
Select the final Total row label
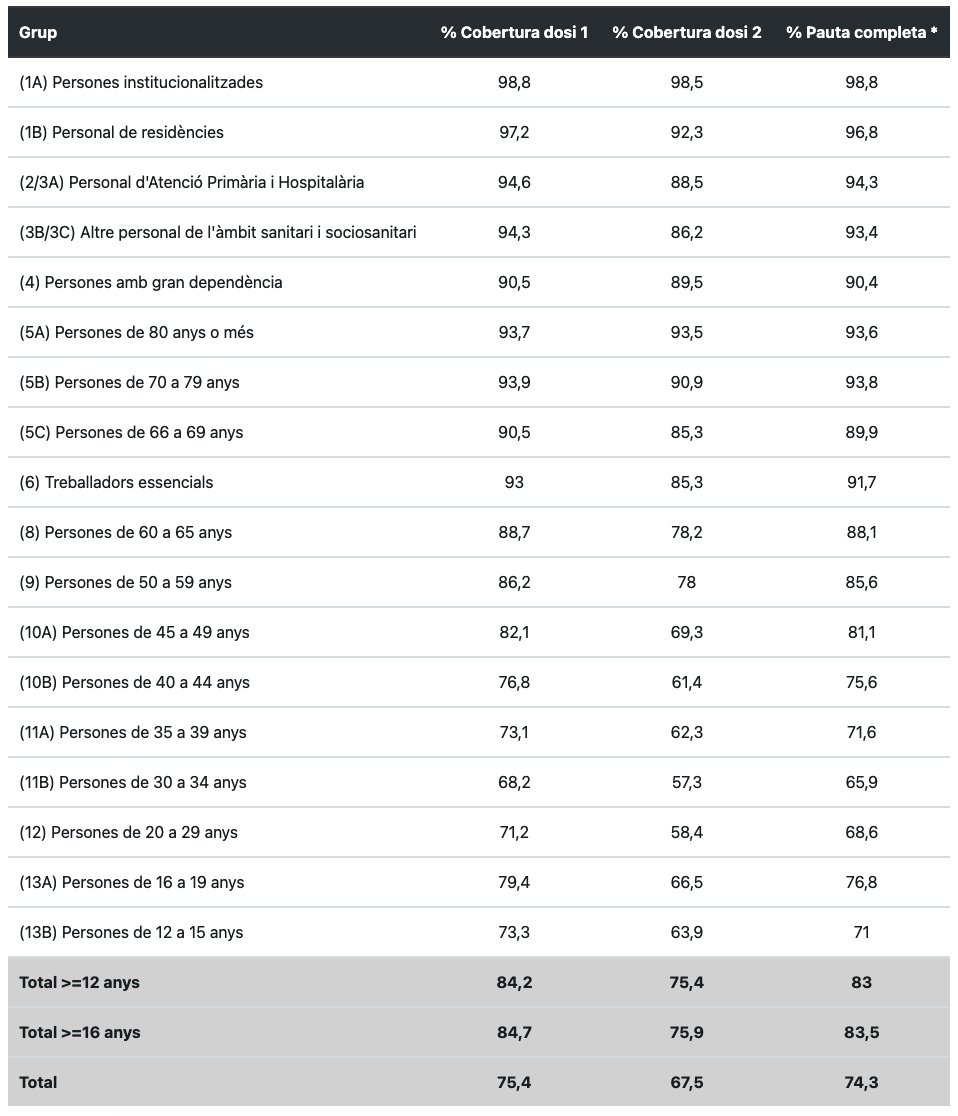tap(38, 1083)
